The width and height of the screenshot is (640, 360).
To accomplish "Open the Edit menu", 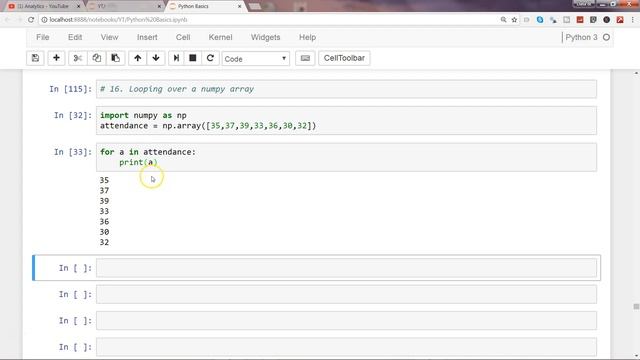I will [75, 37].
